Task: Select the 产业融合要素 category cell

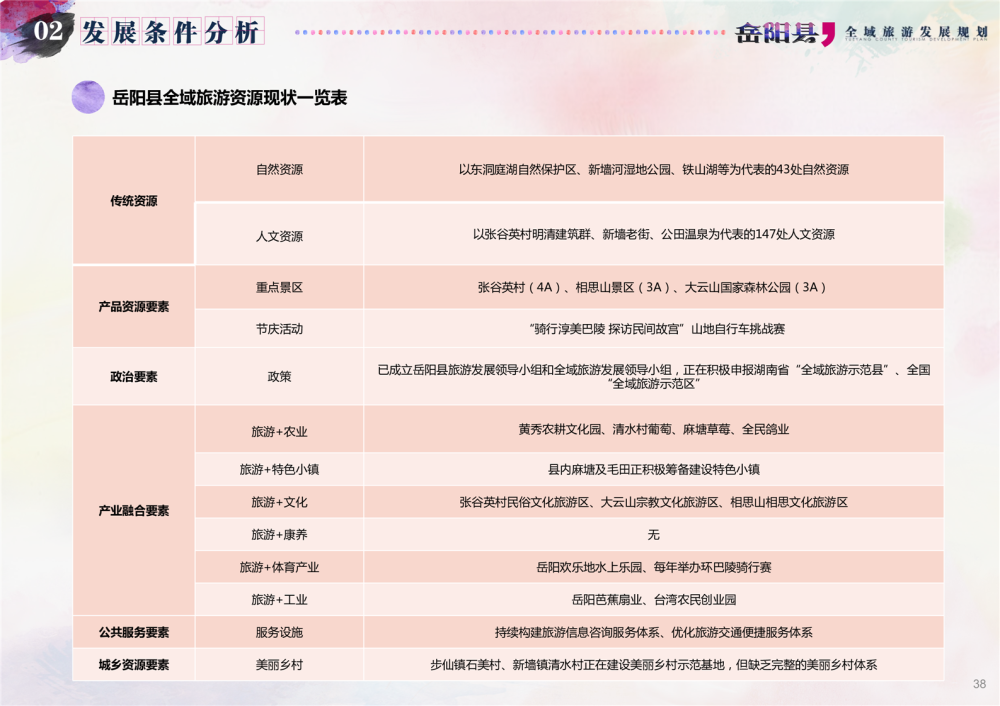Action: coord(134,511)
